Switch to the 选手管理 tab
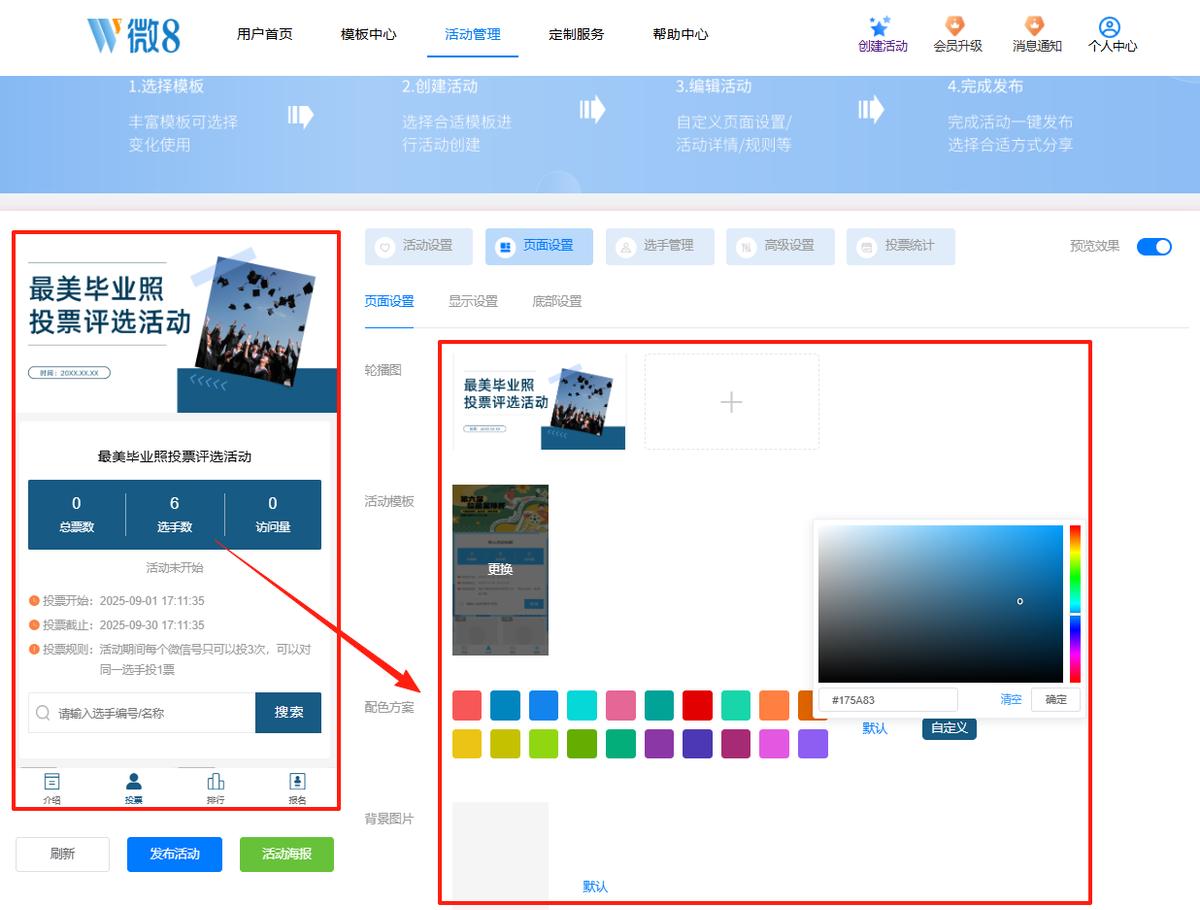Image resolution: width=1200 pixels, height=910 pixels. tap(660, 246)
